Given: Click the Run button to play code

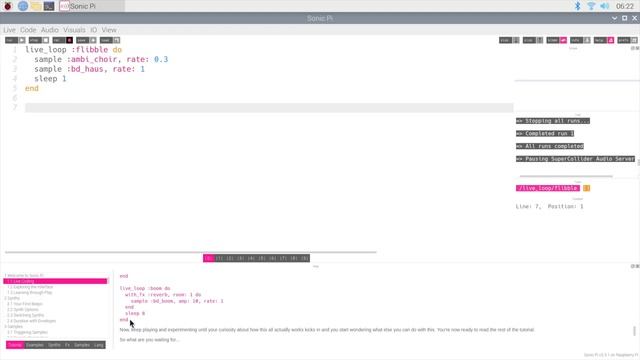Looking at the screenshot, I should tap(15, 40).
